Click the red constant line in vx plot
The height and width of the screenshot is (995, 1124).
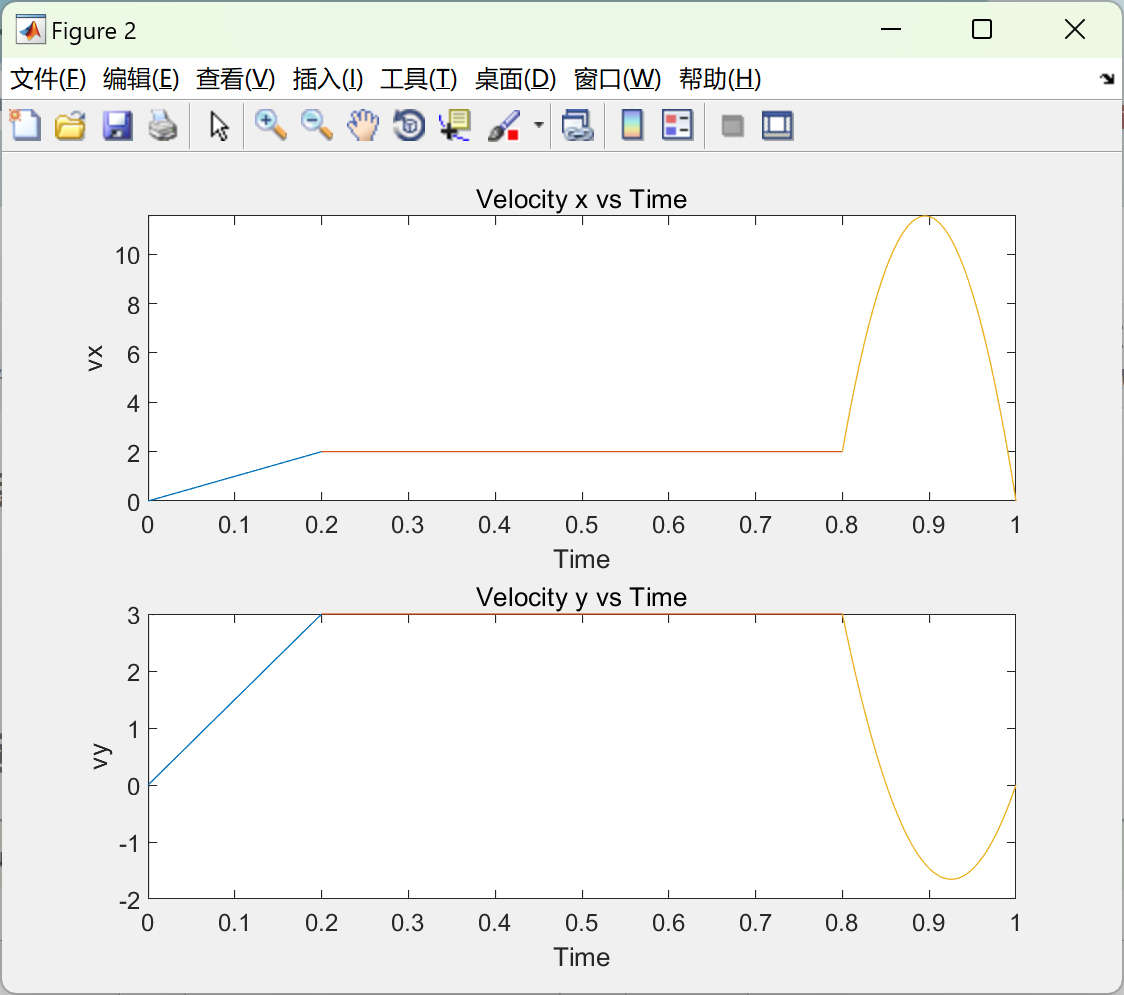point(581,452)
